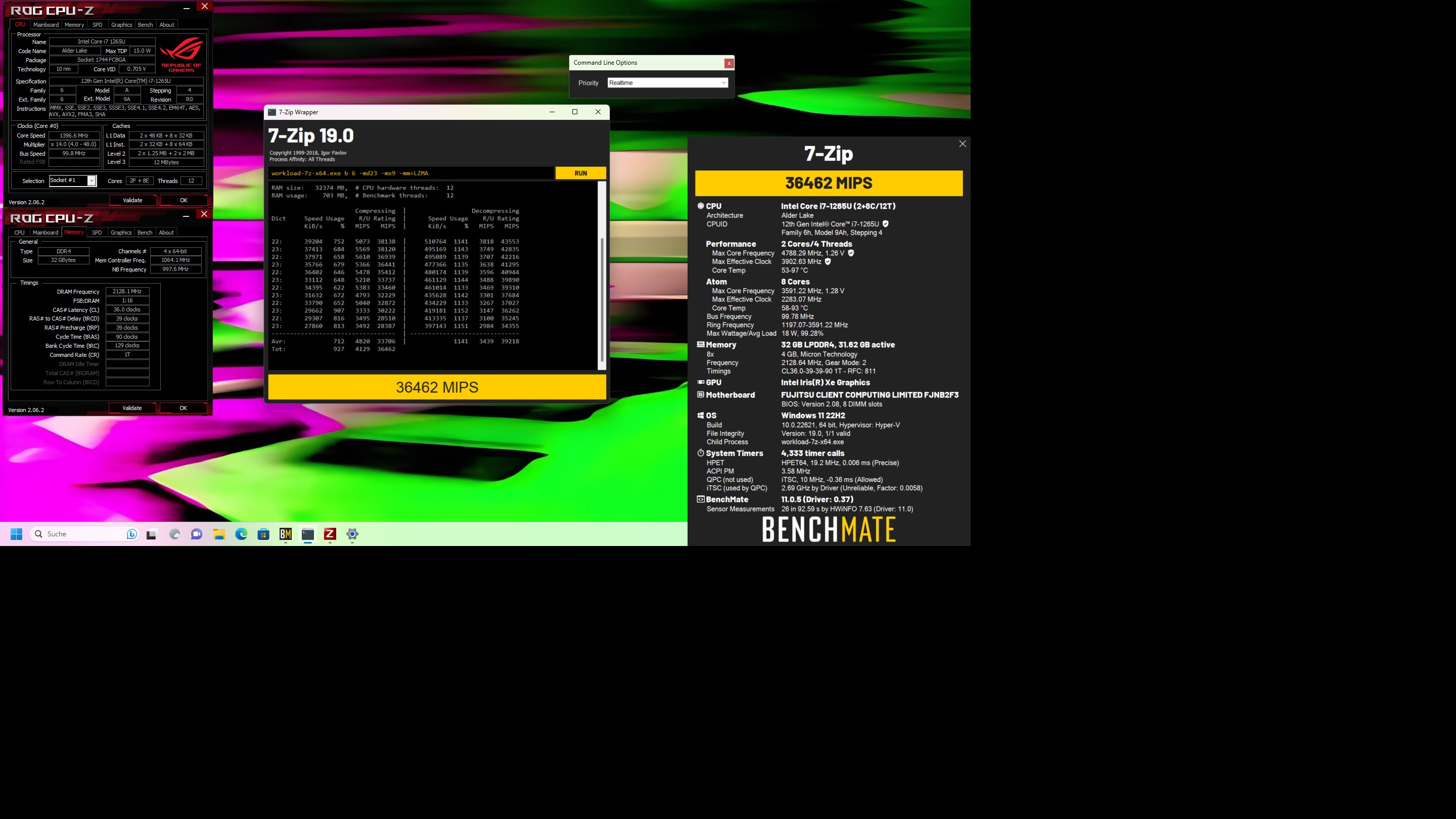Click the Suche taskbar search box

pyautogui.click(x=83, y=533)
